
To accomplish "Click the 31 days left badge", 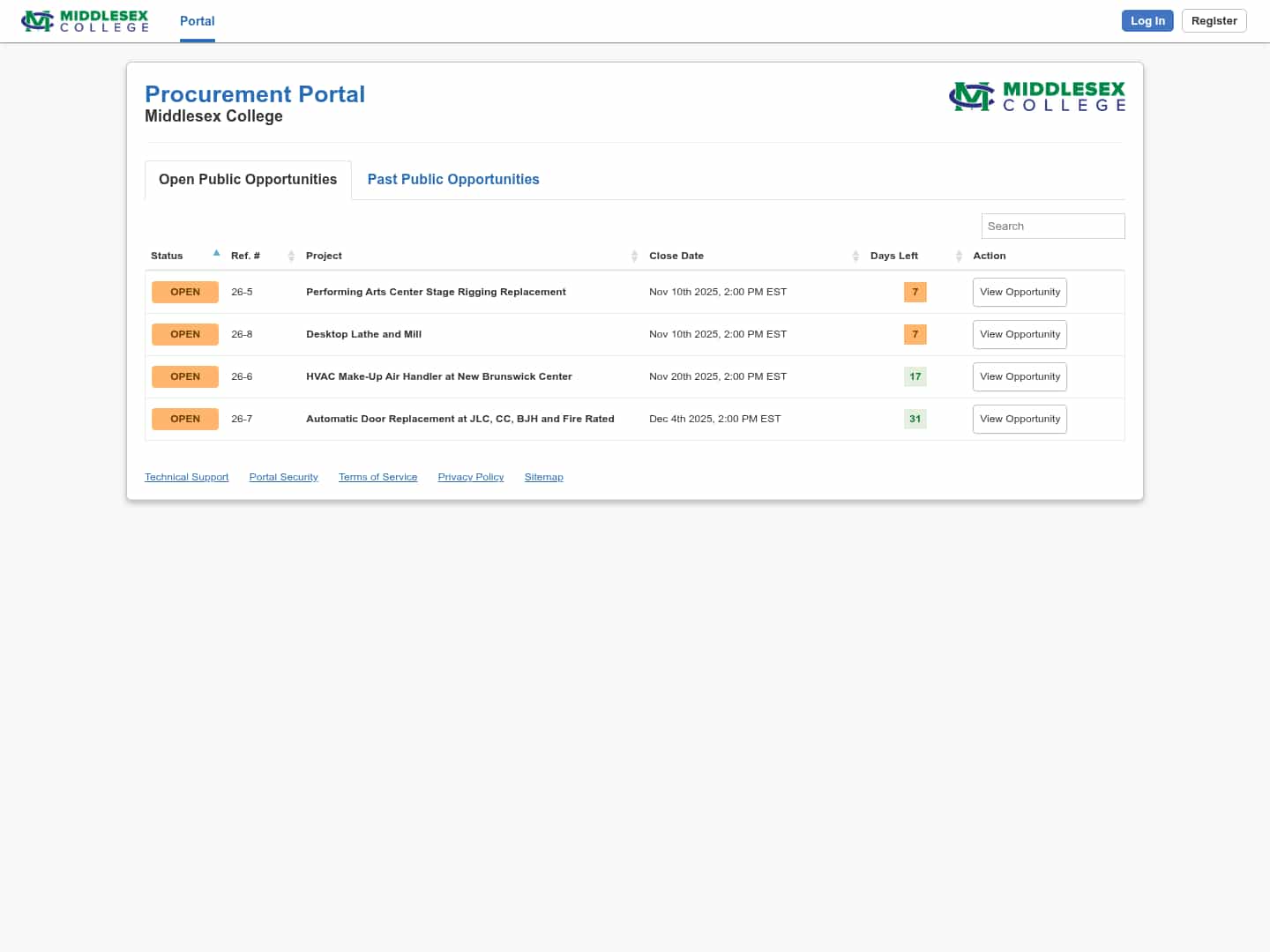I will tap(915, 419).
